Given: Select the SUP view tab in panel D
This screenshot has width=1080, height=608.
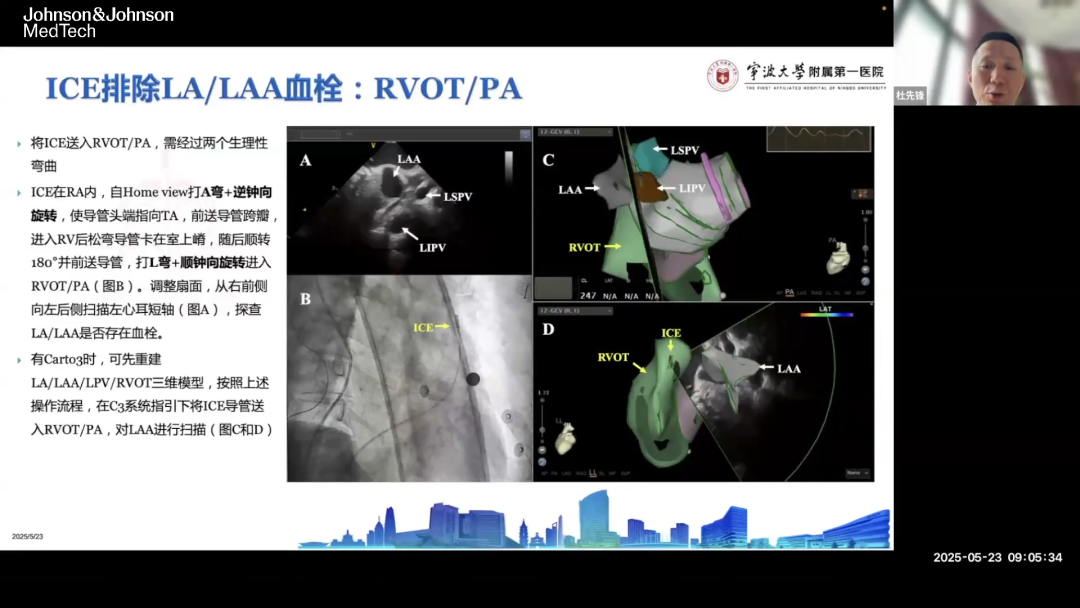Looking at the screenshot, I should coord(625,473).
